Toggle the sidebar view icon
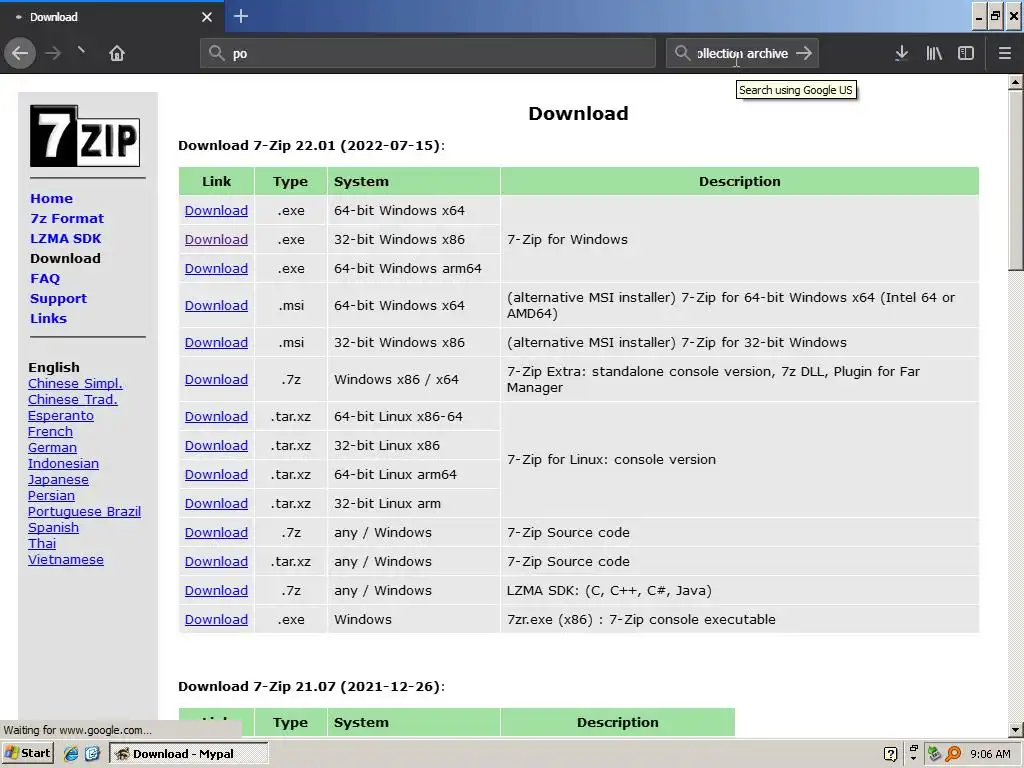This screenshot has width=1024, height=768. pos(966,53)
